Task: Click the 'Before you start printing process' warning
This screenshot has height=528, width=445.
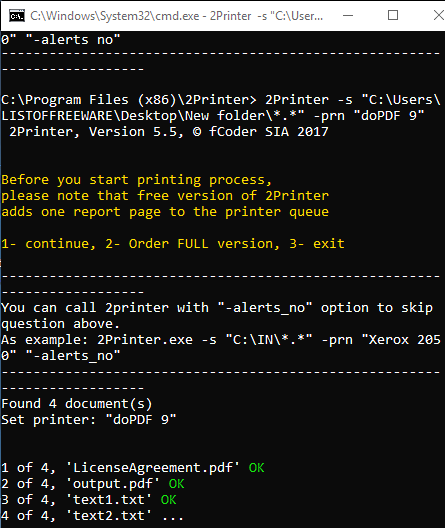Action: [x=136, y=180]
